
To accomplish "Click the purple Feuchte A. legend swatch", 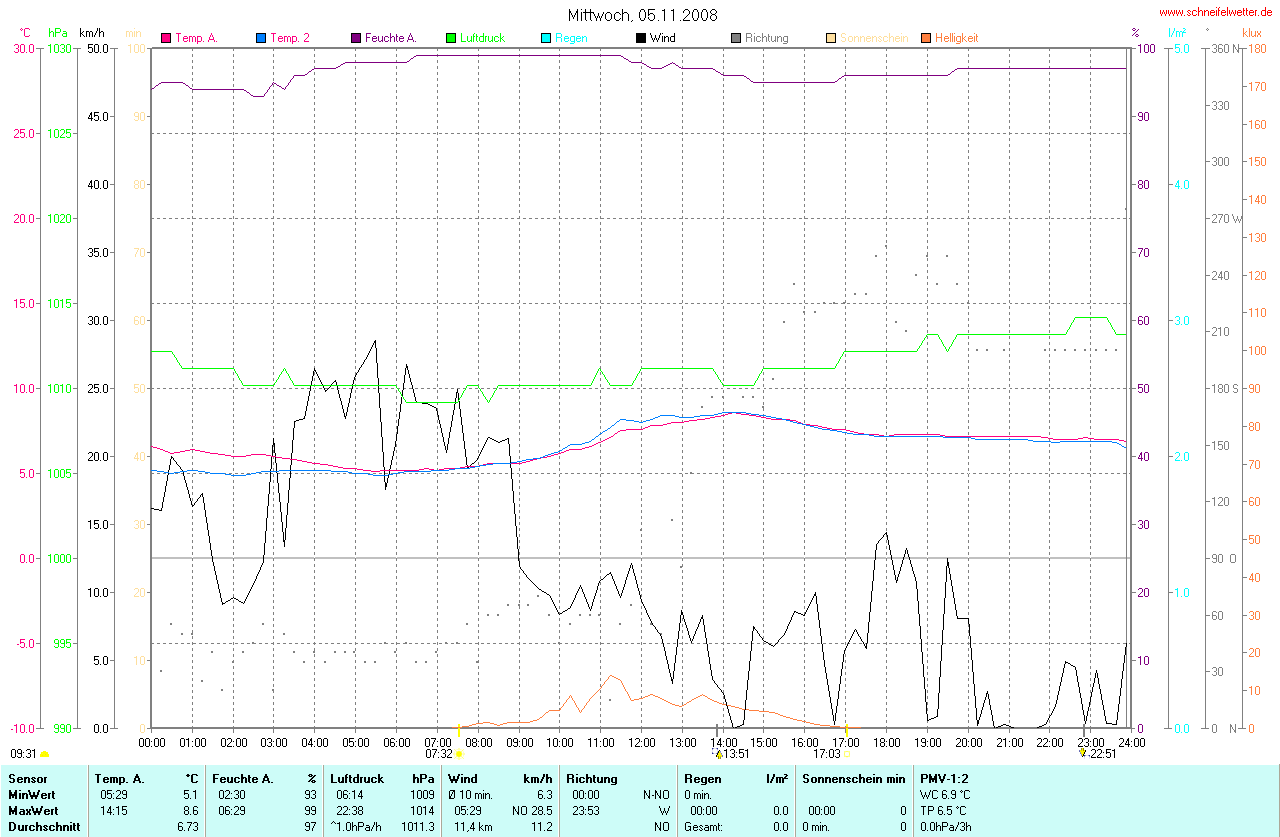I will click(x=356, y=38).
